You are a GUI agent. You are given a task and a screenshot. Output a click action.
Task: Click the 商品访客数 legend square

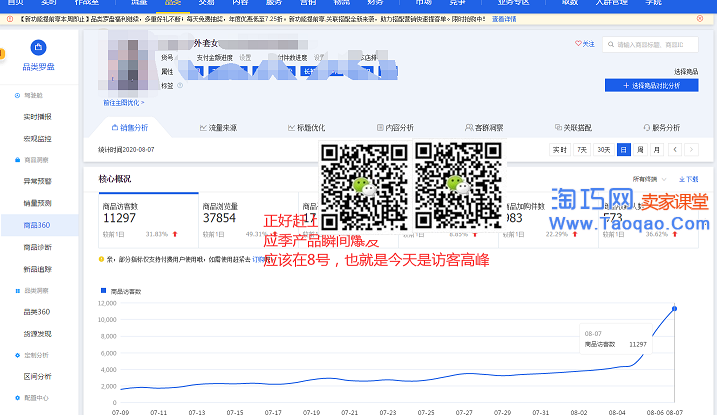pos(103,291)
